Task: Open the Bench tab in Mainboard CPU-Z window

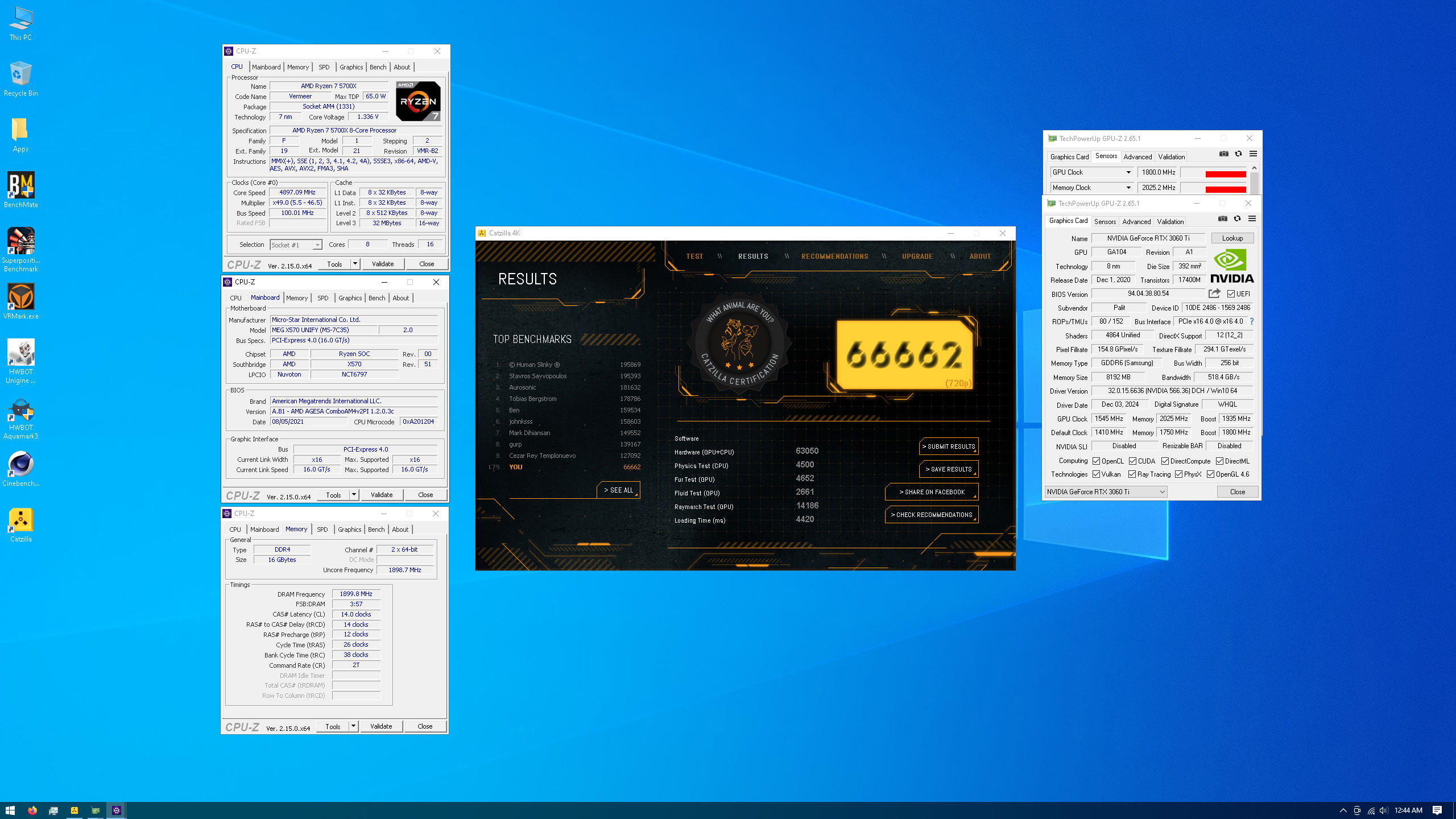Action: click(x=377, y=298)
